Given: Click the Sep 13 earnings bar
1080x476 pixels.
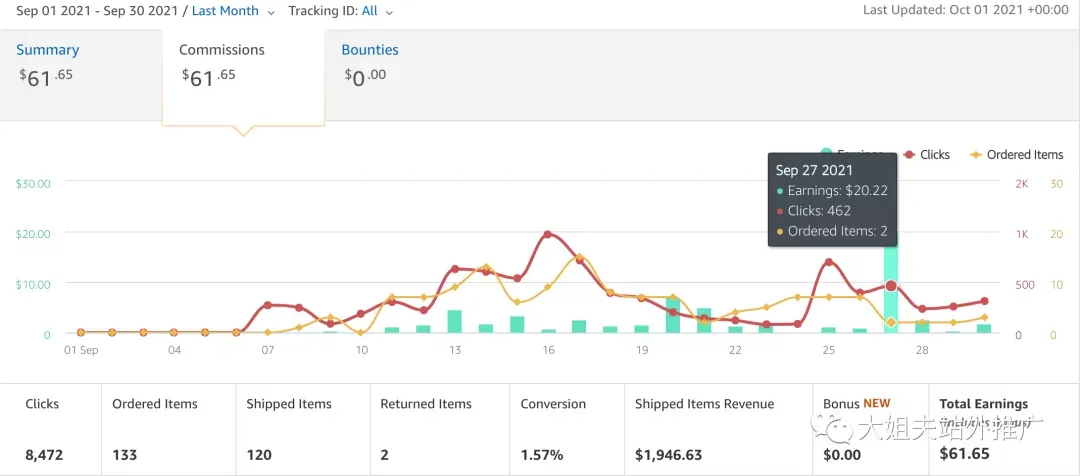Looking at the screenshot, I should coord(455,321).
